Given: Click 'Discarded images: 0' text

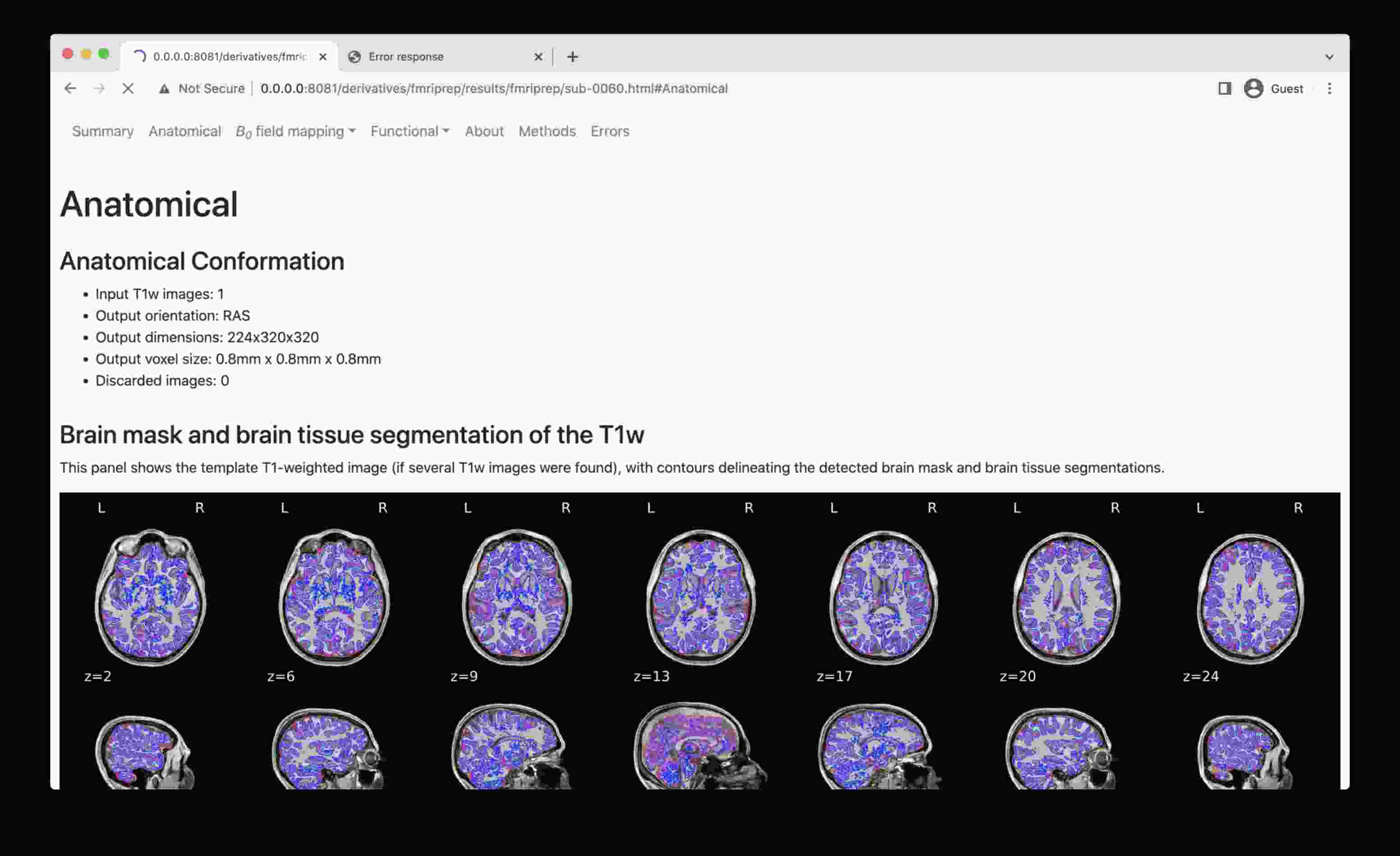Looking at the screenshot, I should click(x=162, y=380).
